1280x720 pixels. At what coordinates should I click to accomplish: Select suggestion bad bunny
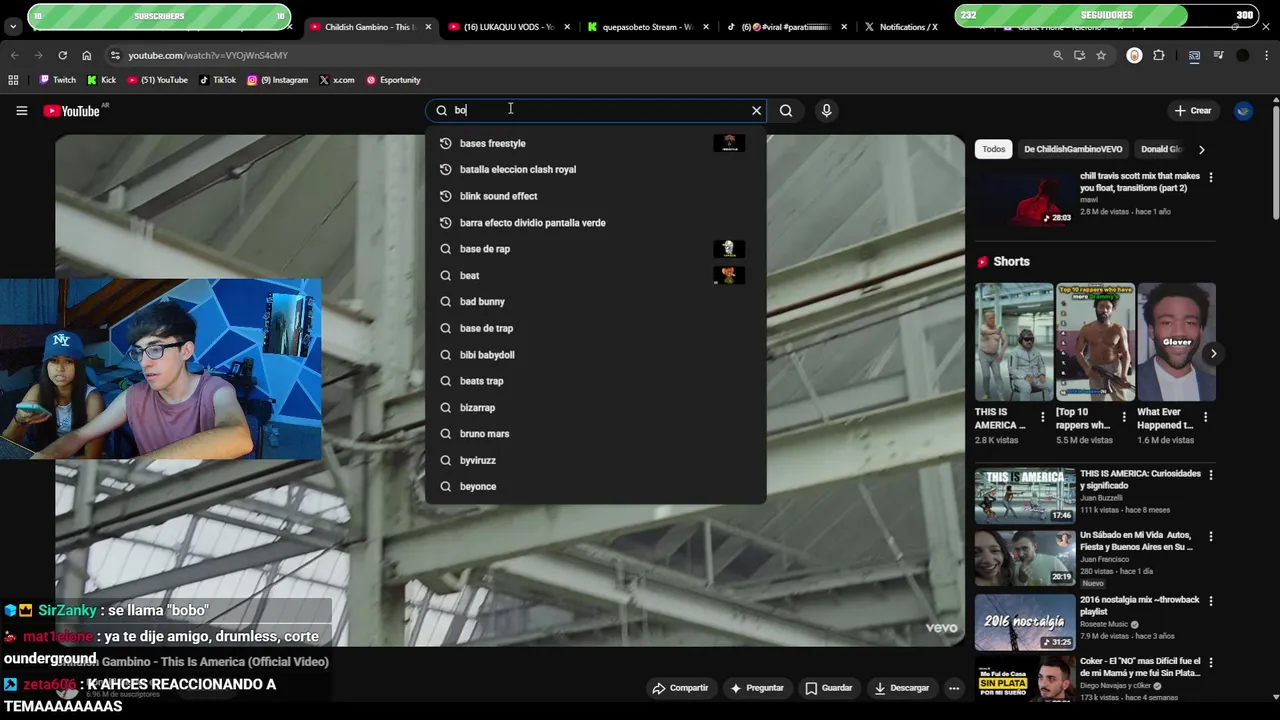pyautogui.click(x=595, y=301)
